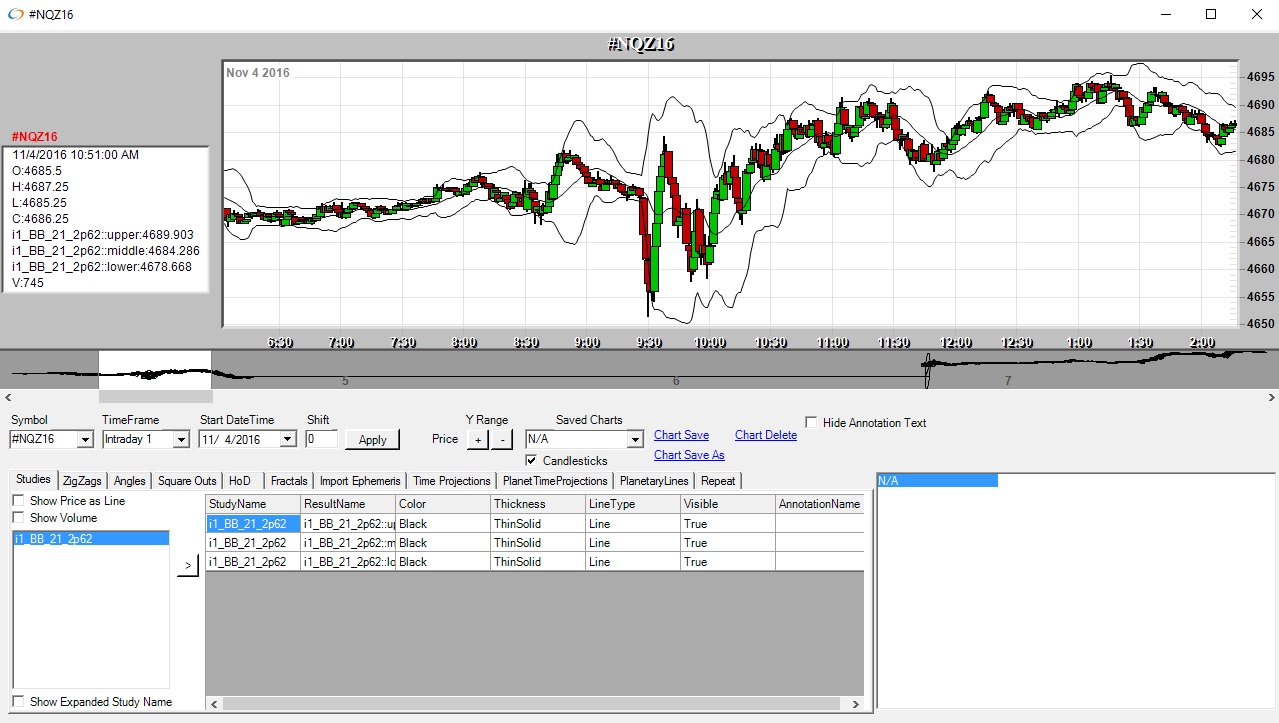Click the app icon in title bar

[15, 14]
